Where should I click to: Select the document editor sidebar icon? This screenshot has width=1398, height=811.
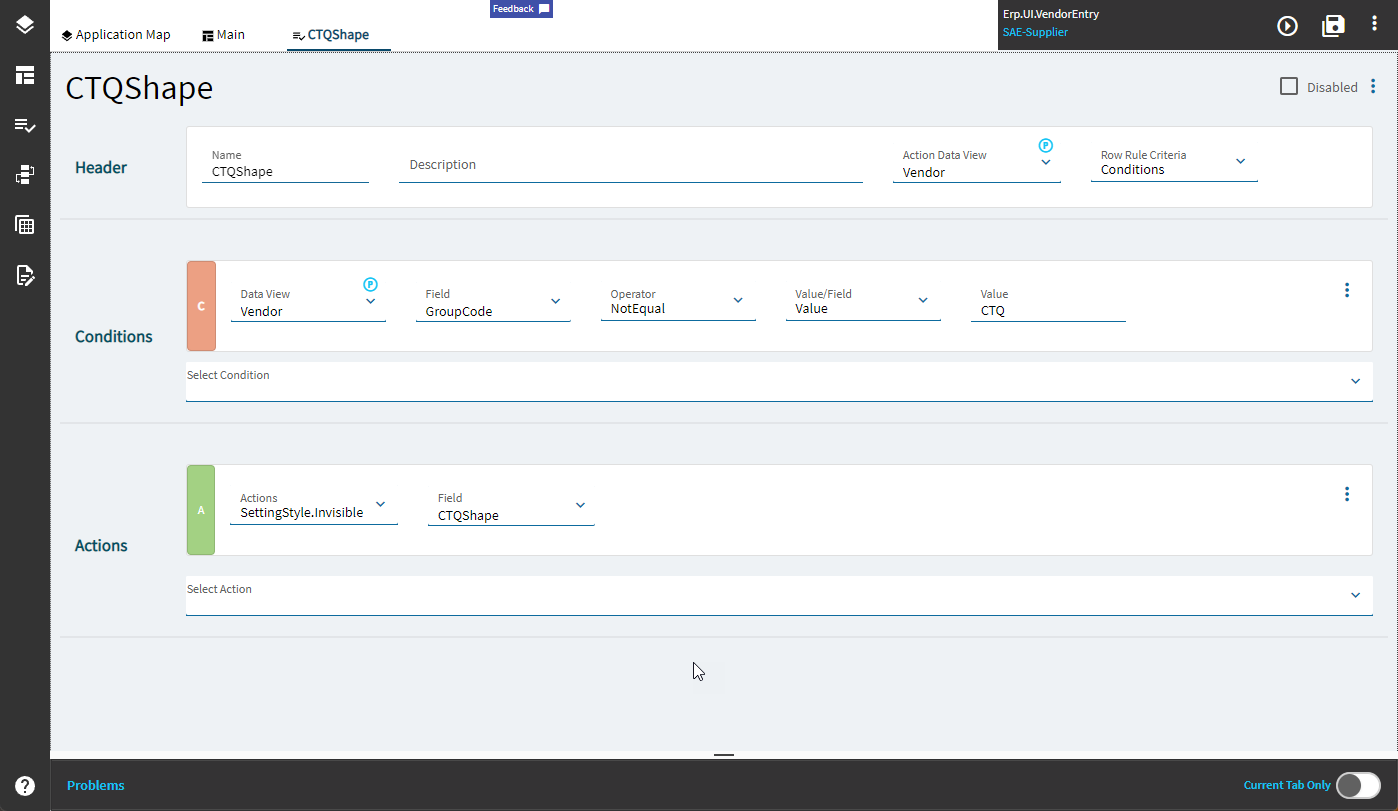pyautogui.click(x=24, y=276)
